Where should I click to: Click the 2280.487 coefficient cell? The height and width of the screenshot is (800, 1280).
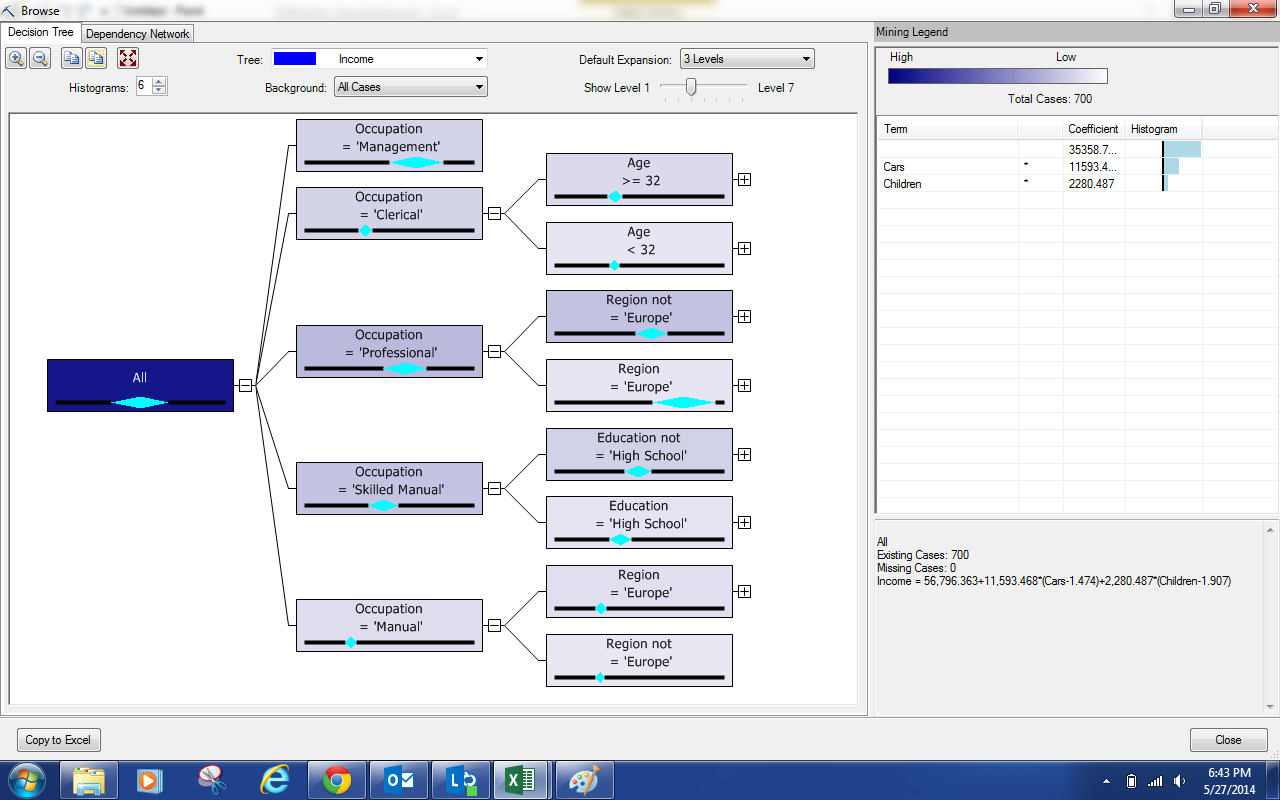click(1094, 184)
